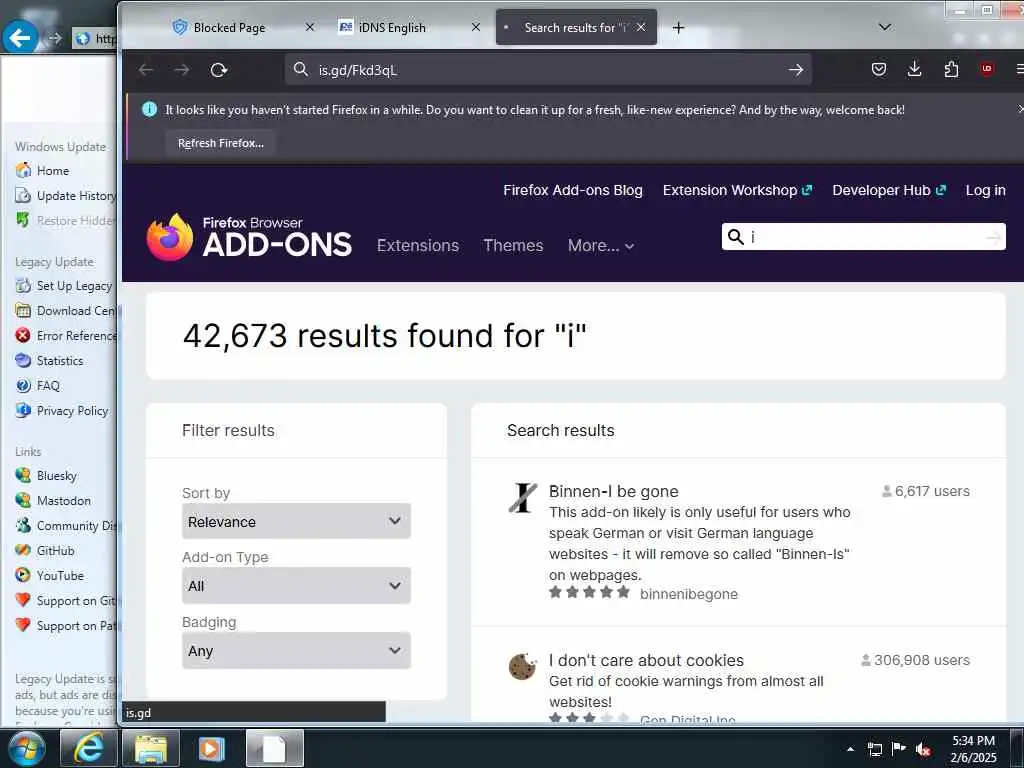This screenshot has height=768, width=1024.
Task: Show hidden system tray icons
Action: tap(850, 749)
